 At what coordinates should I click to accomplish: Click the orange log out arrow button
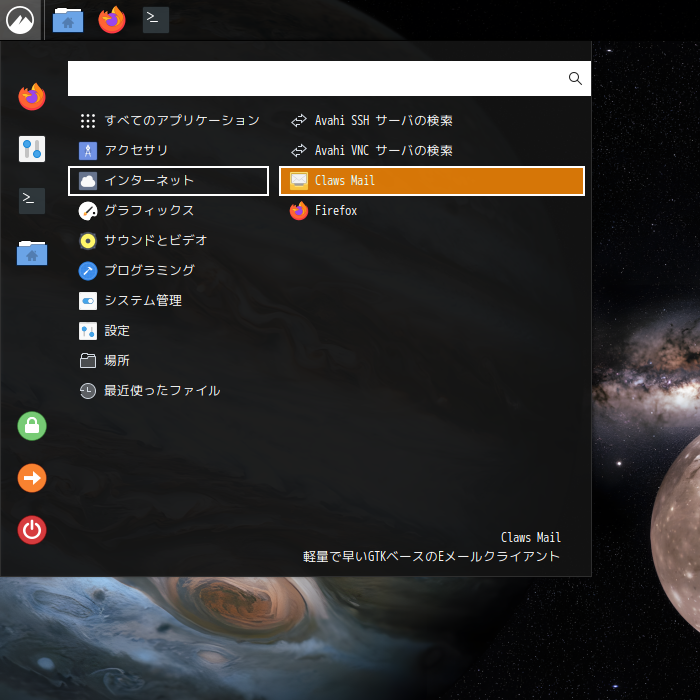[32, 478]
